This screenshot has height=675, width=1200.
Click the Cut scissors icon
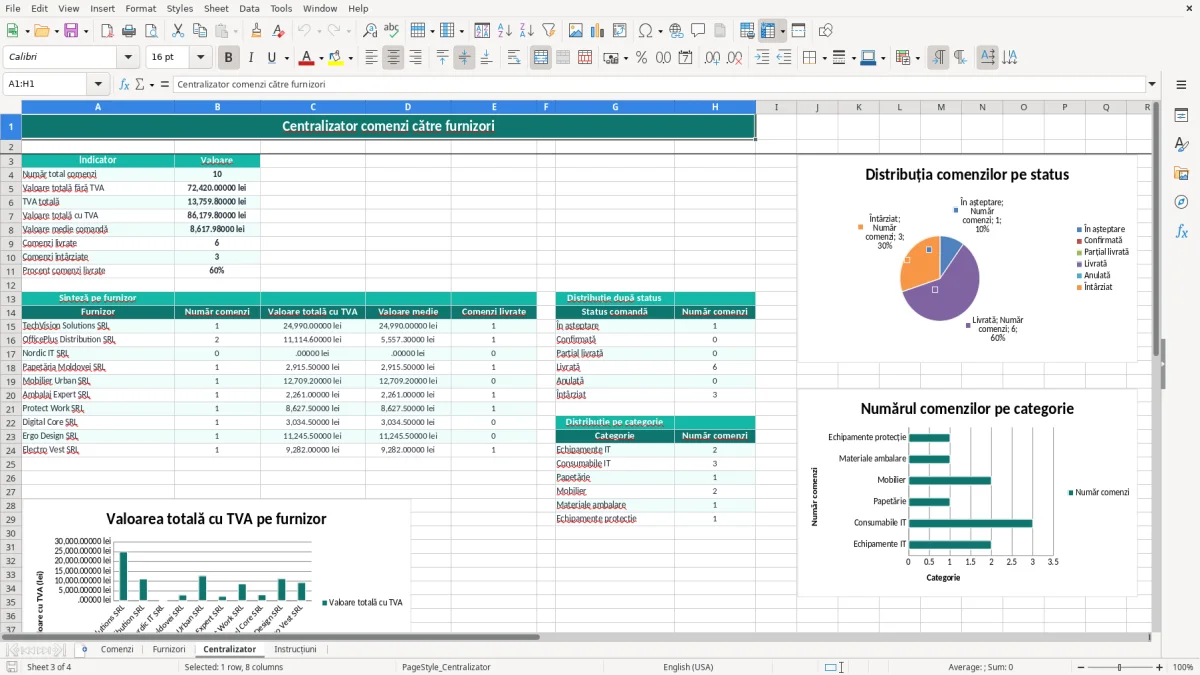click(x=177, y=31)
